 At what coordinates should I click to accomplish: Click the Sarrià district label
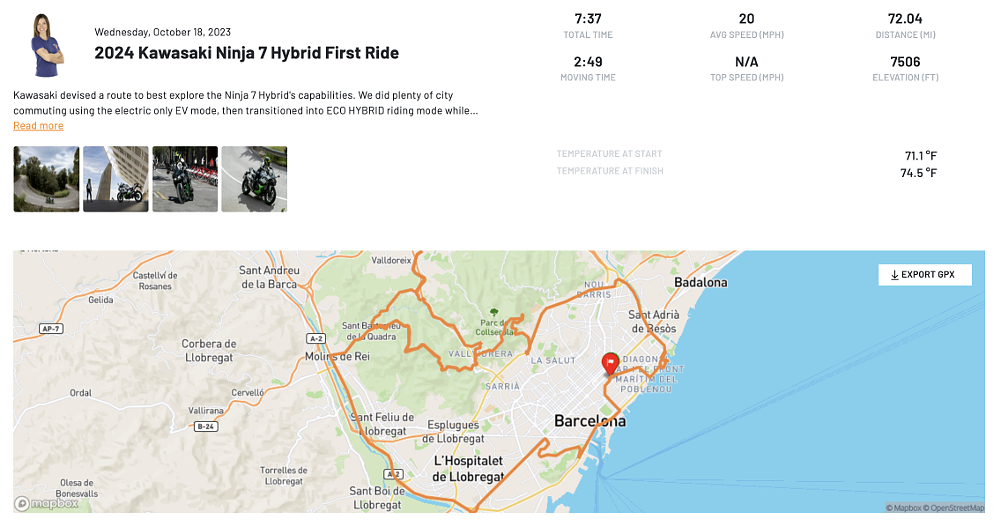[503, 386]
